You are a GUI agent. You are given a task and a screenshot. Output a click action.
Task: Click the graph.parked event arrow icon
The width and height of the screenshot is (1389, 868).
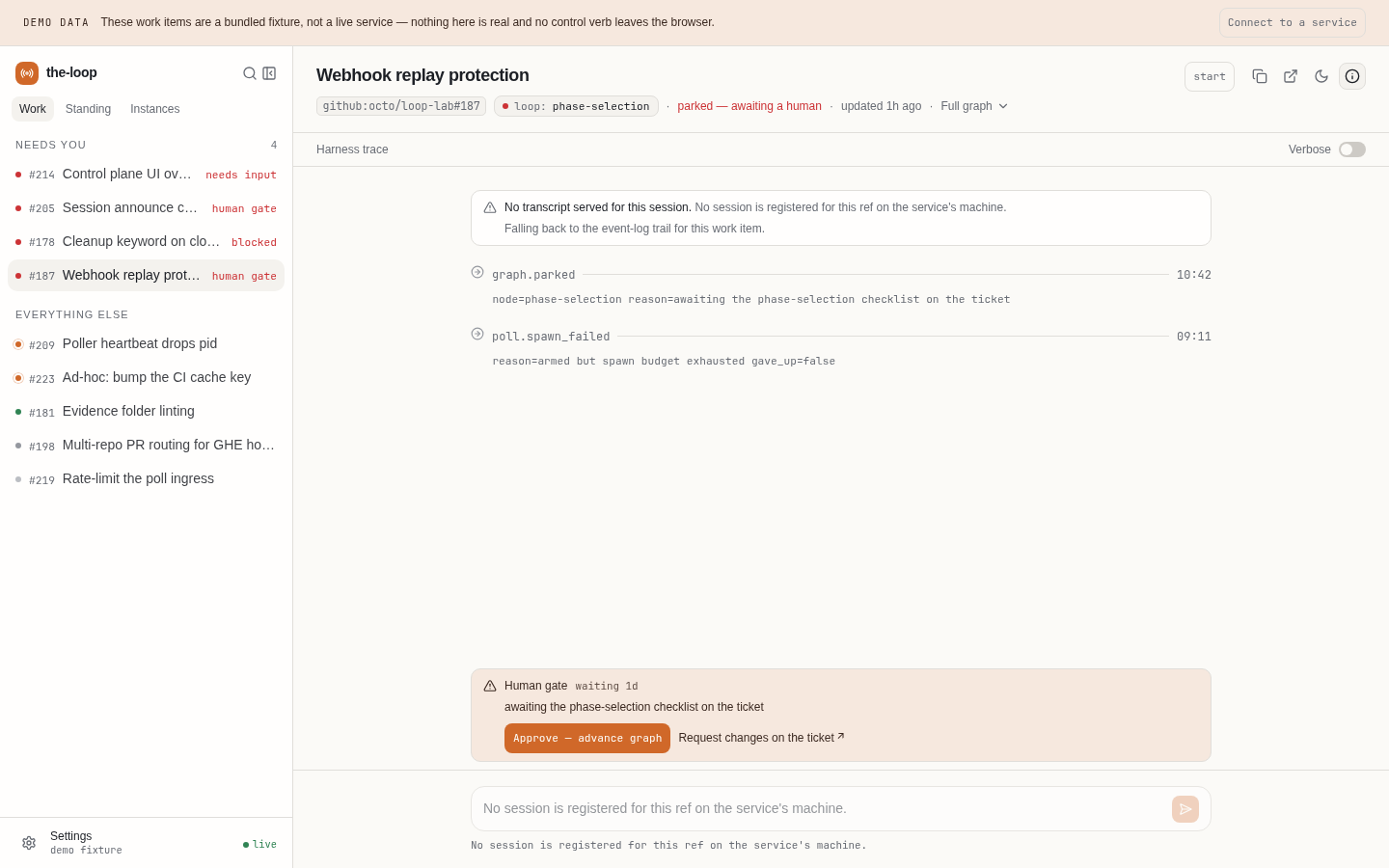[477, 272]
